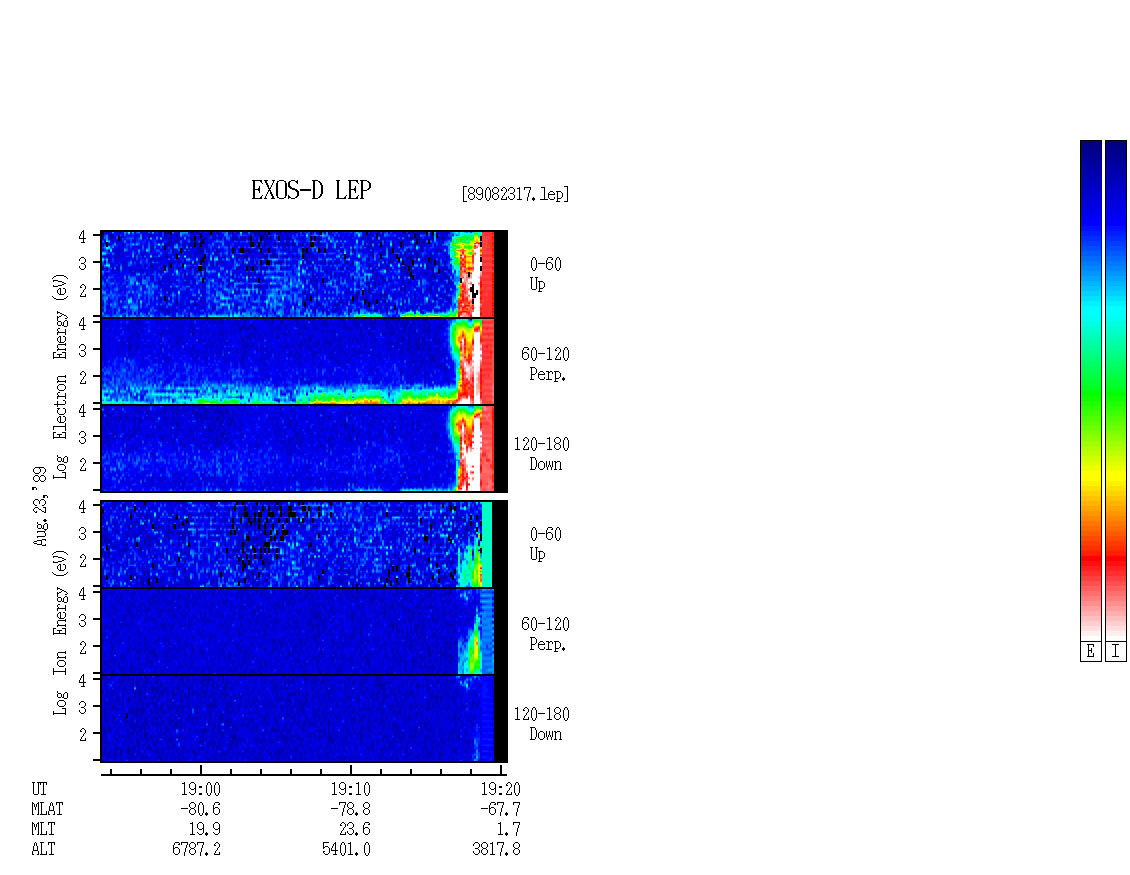Click the electron "60-120 Perp." pitch angle label
Screen dimensions: 1130x875
546,364
